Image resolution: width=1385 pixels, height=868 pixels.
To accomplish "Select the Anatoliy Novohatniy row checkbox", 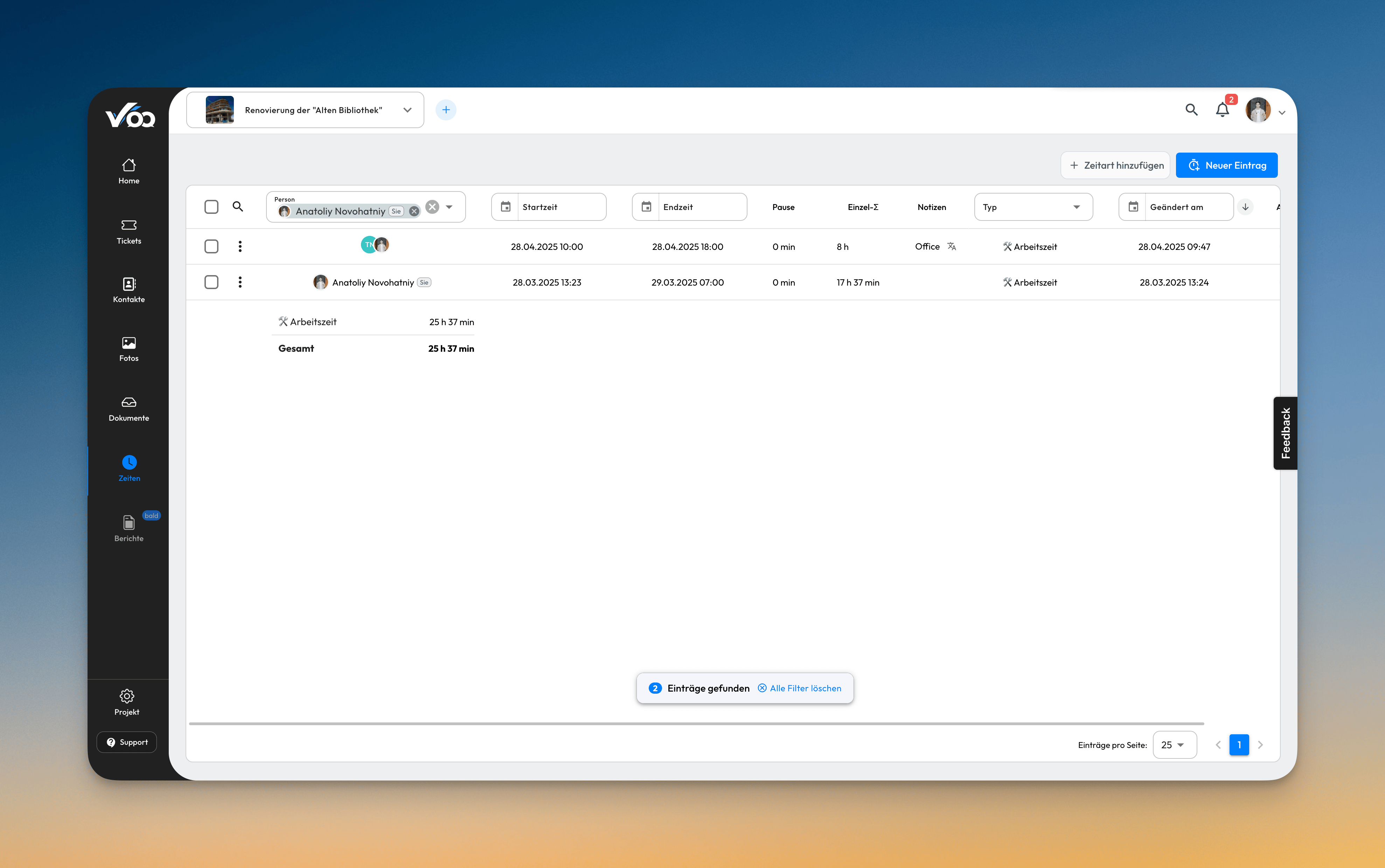I will (x=211, y=282).
